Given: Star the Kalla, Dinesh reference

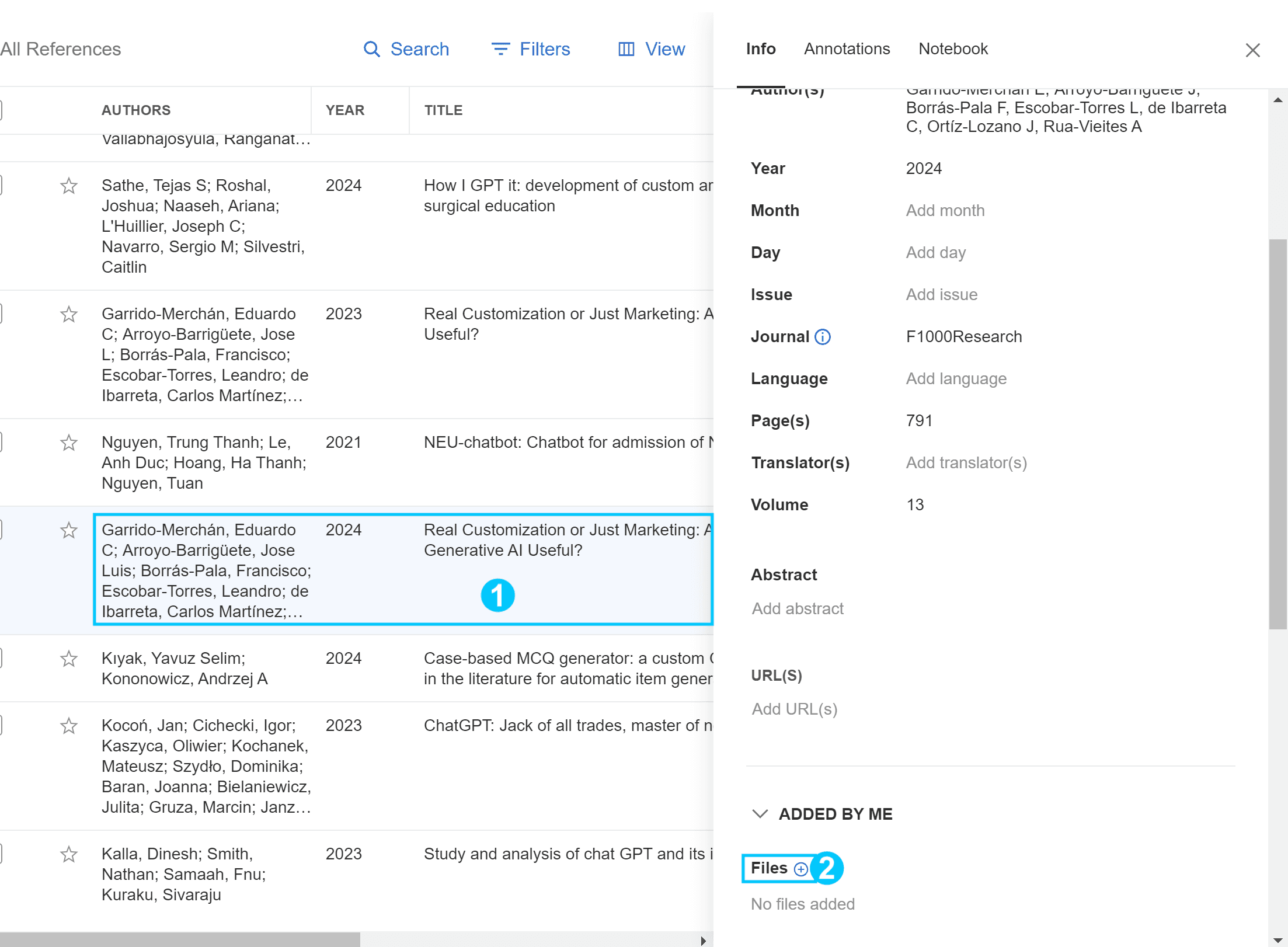Looking at the screenshot, I should pos(69,854).
